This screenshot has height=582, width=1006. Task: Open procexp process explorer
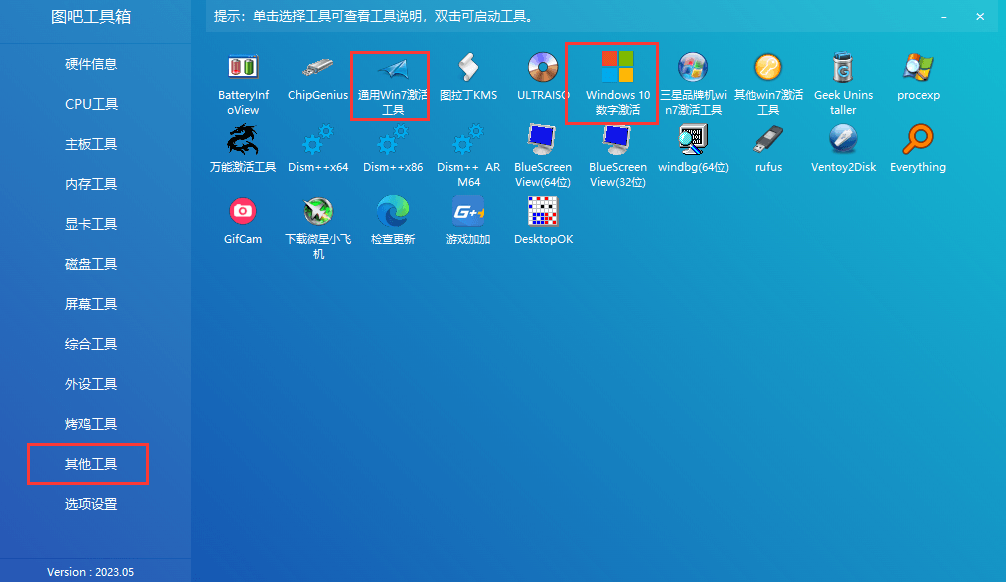917,73
